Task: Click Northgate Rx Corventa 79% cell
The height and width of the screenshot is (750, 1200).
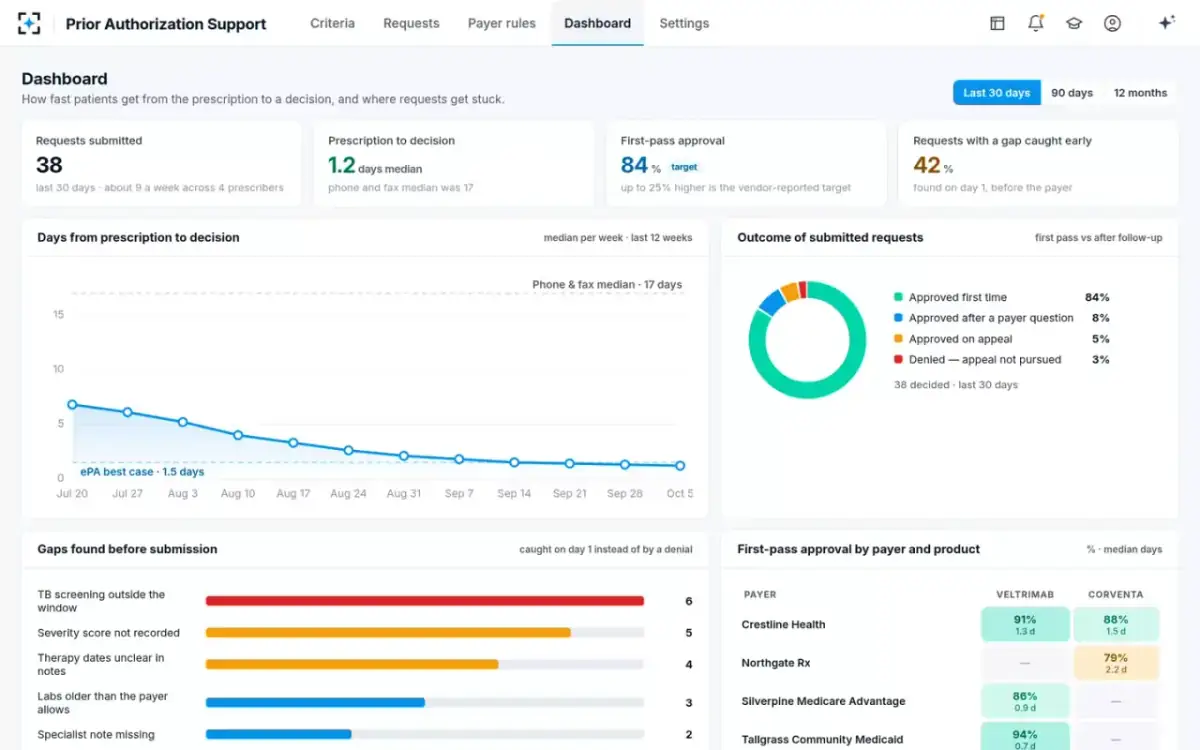Action: (1116, 663)
